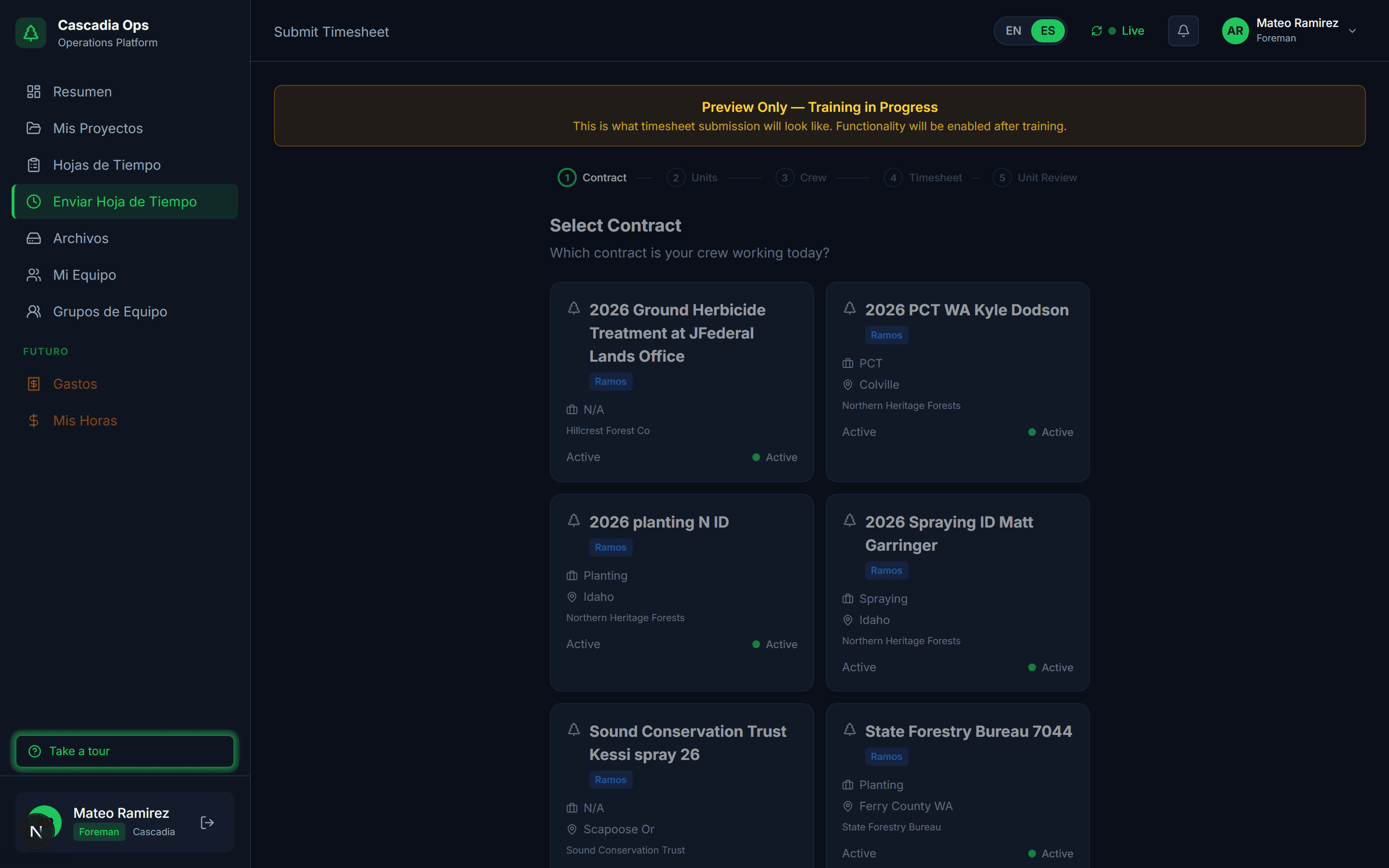
Task: Click the Enviar Hoja de Tiempo clock icon
Action: 34,202
